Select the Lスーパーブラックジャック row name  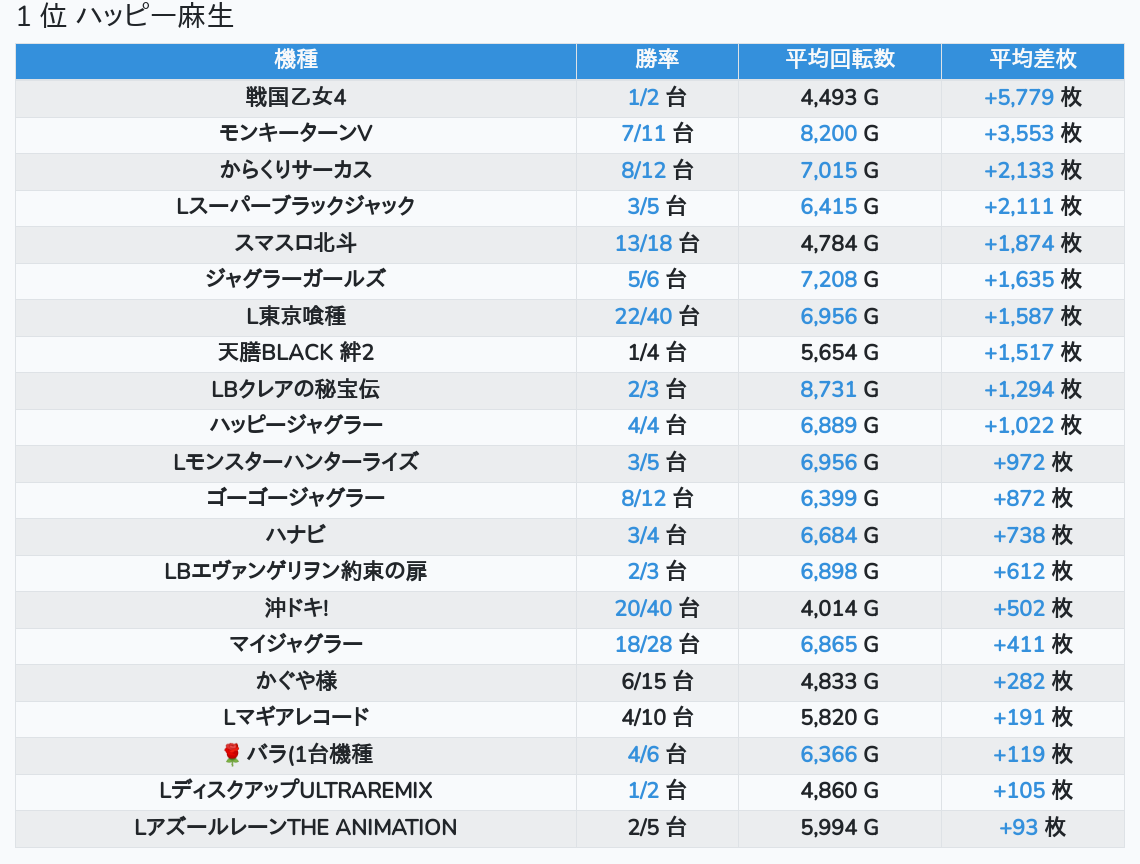coord(296,207)
